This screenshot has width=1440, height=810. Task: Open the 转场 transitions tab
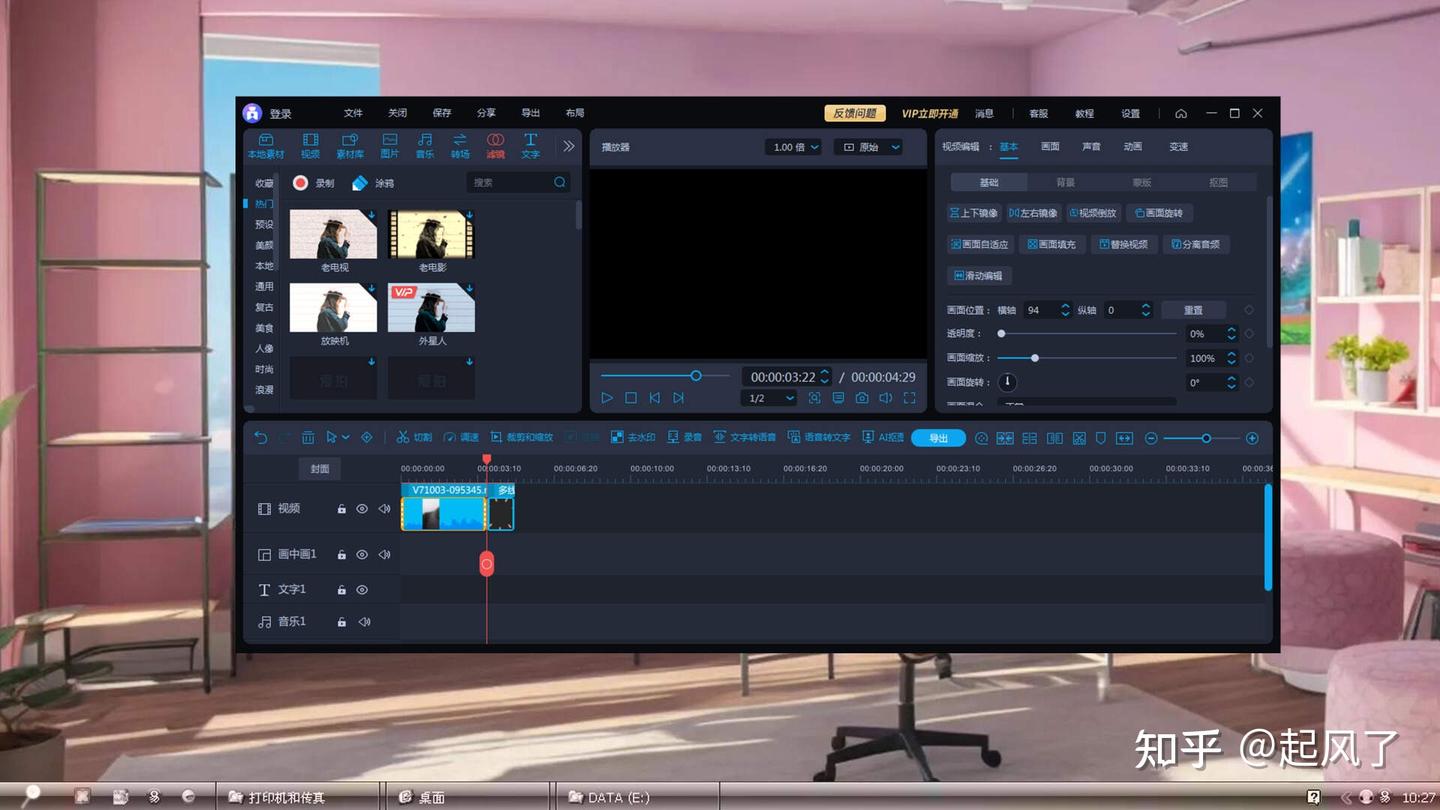point(460,146)
